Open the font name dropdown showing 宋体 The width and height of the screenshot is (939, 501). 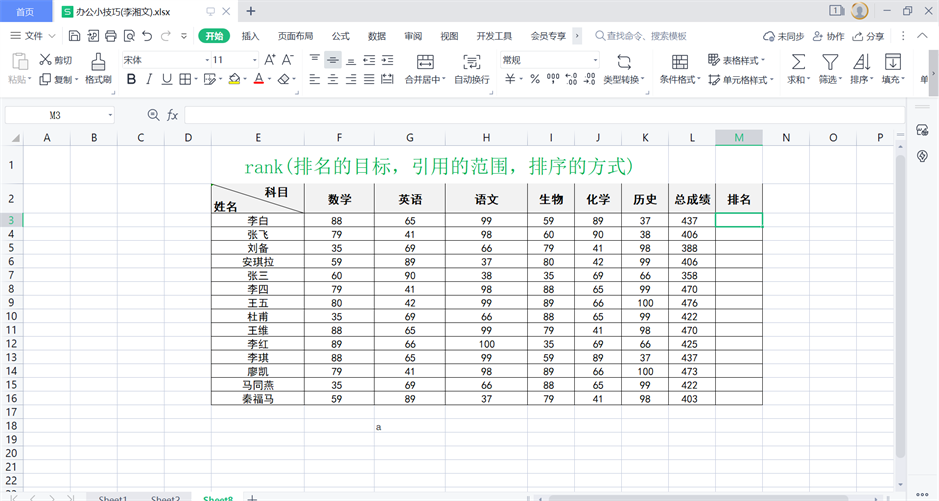pos(160,60)
